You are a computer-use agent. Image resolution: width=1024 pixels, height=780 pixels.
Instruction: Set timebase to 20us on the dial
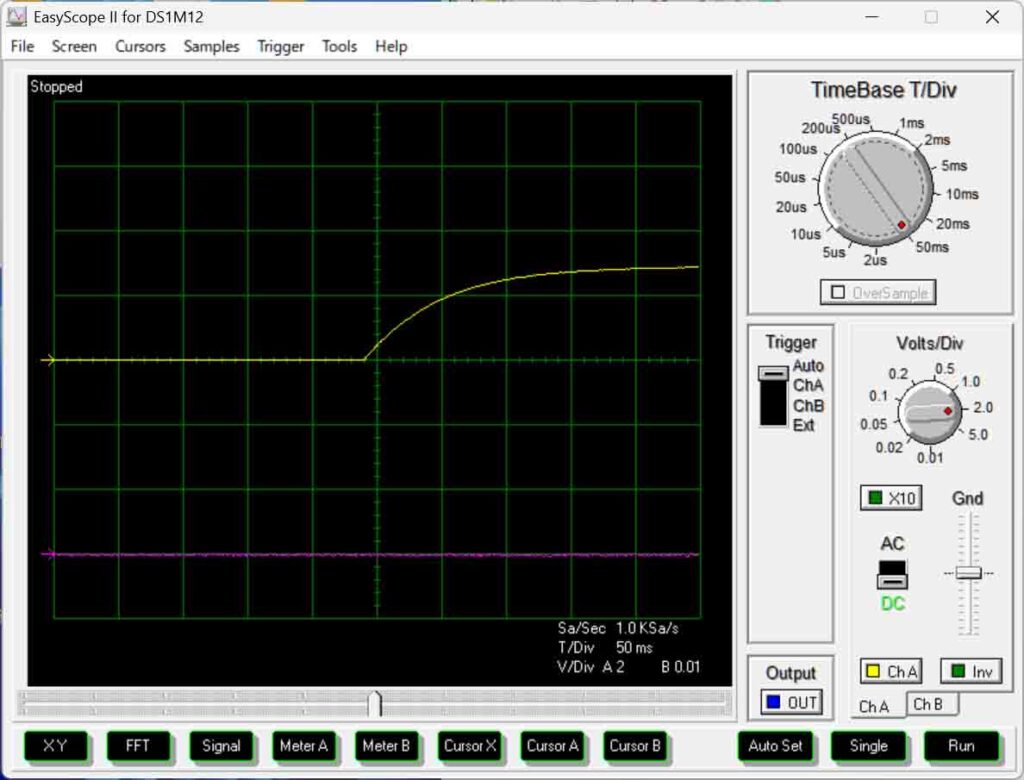(x=791, y=207)
